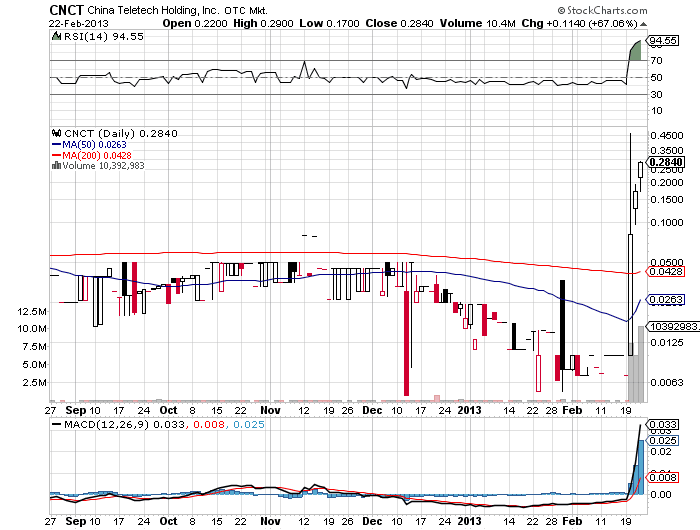Click the Feb label on MACD axis
This screenshot has height=530, width=700.
click(572, 521)
